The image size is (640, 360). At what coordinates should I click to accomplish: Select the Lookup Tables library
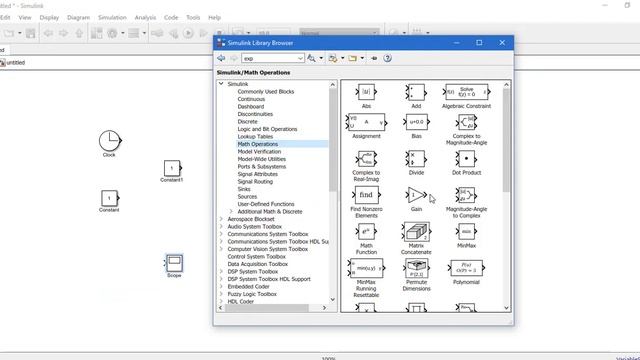point(255,136)
